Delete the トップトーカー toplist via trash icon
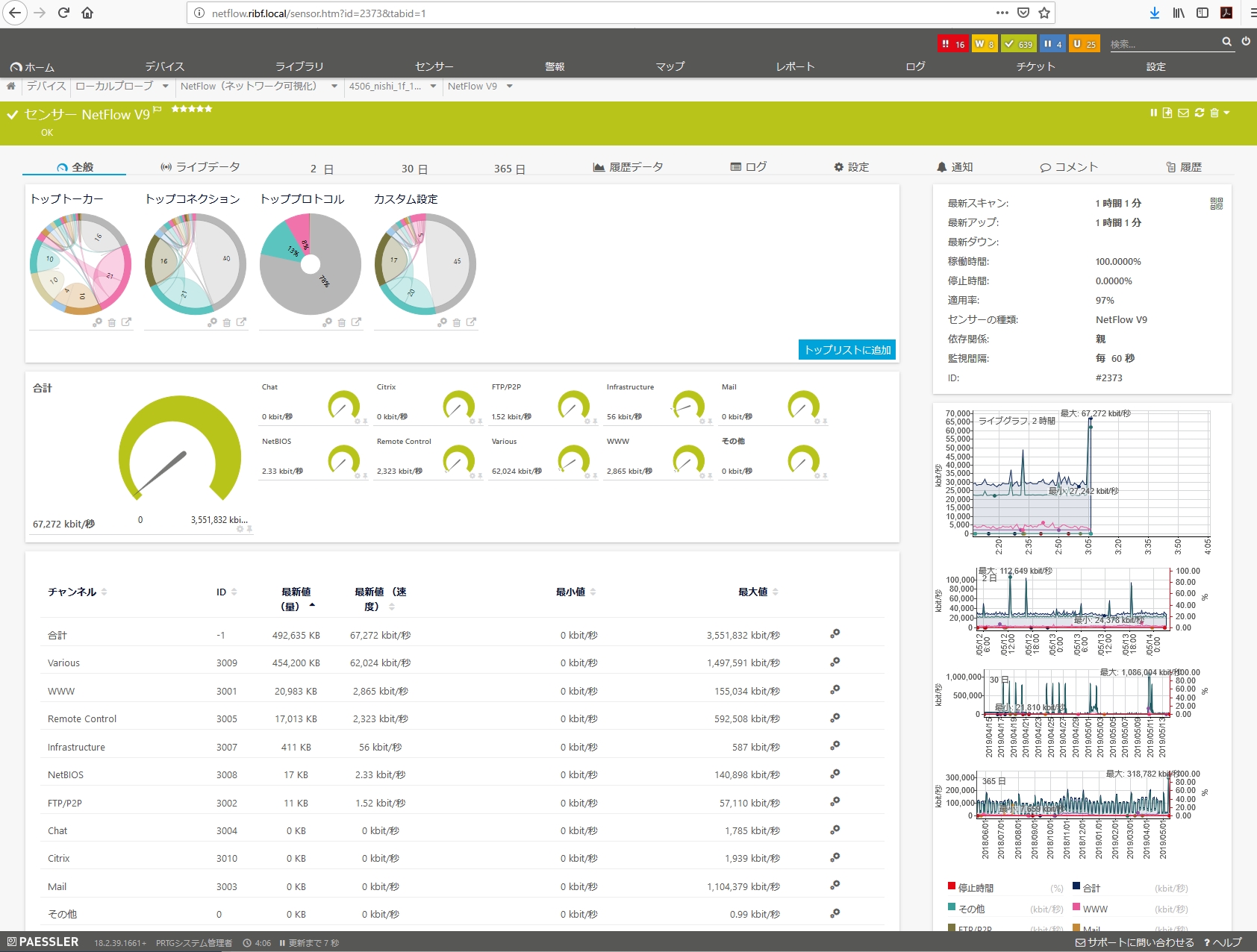 [112, 323]
